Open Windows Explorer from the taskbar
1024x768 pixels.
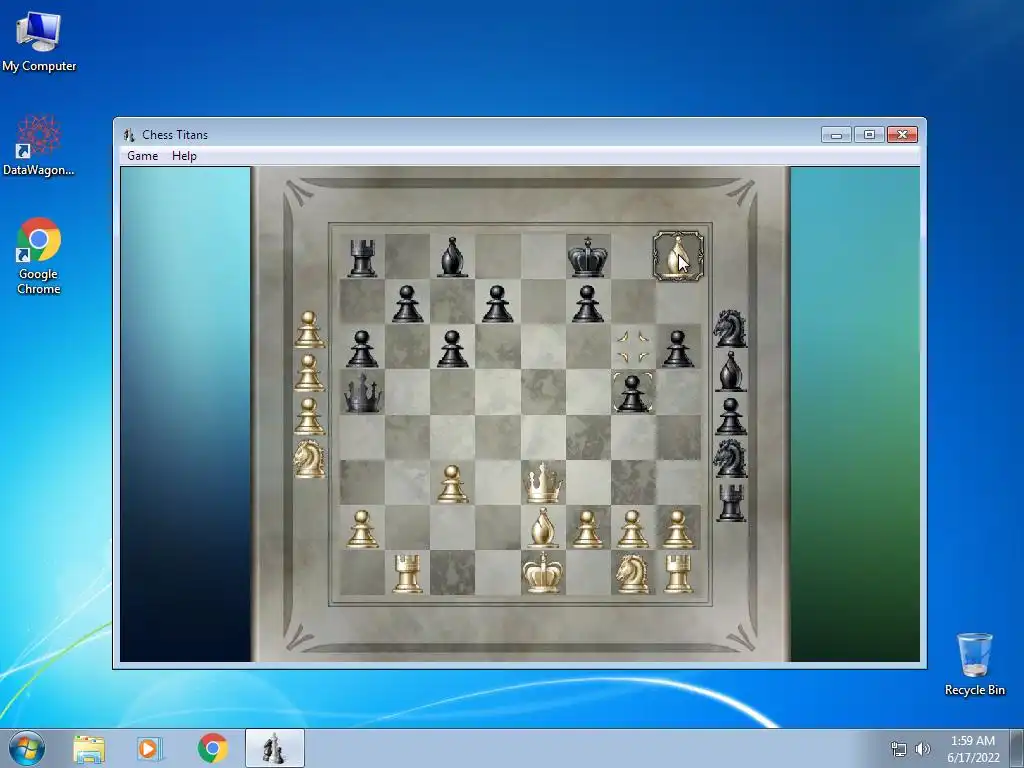tap(89, 748)
